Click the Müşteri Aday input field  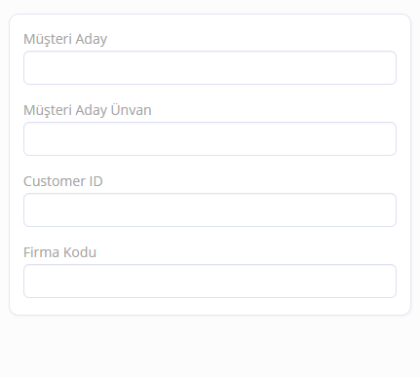(210, 68)
